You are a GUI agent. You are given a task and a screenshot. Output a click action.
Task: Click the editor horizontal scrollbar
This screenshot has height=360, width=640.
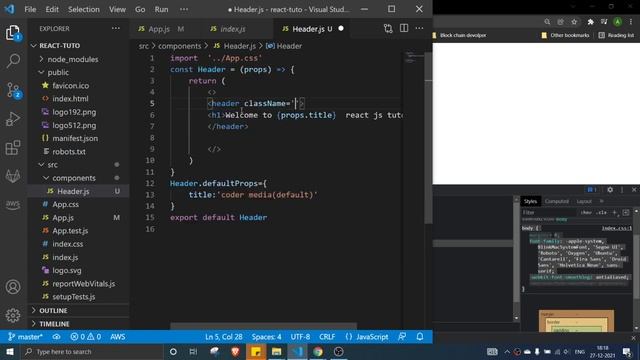pos(263,326)
